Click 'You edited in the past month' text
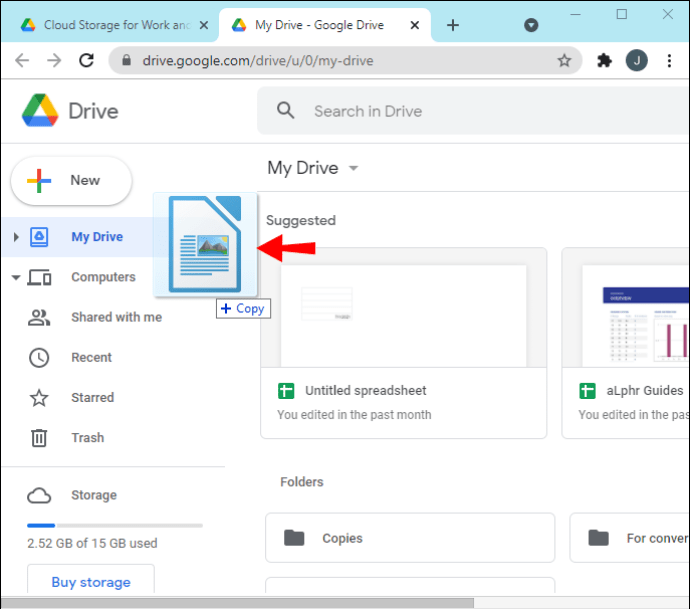 coord(354,415)
